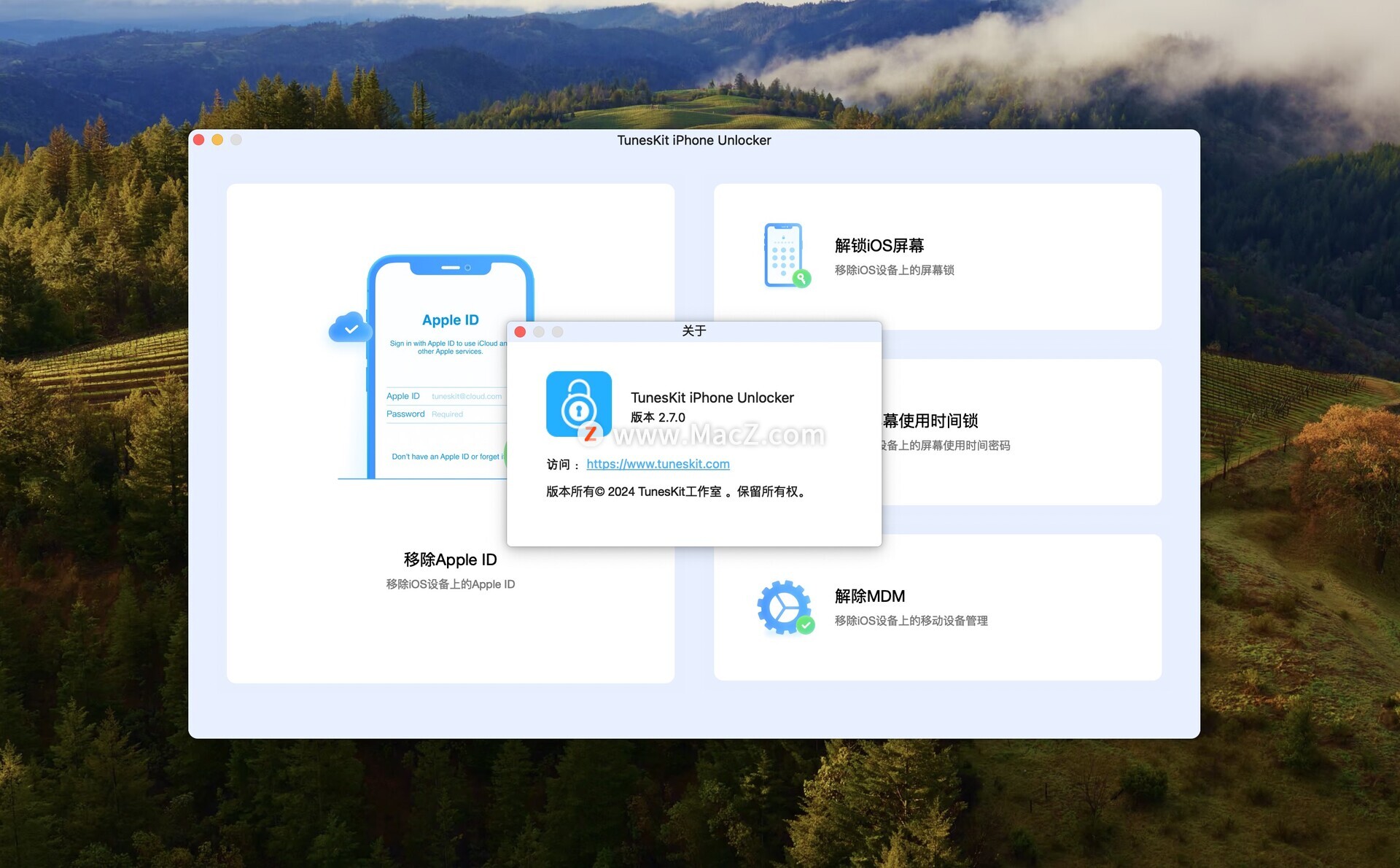Click the 移除iOS设备上的Apple ID subtitle
This screenshot has width=1400, height=868.
click(450, 584)
